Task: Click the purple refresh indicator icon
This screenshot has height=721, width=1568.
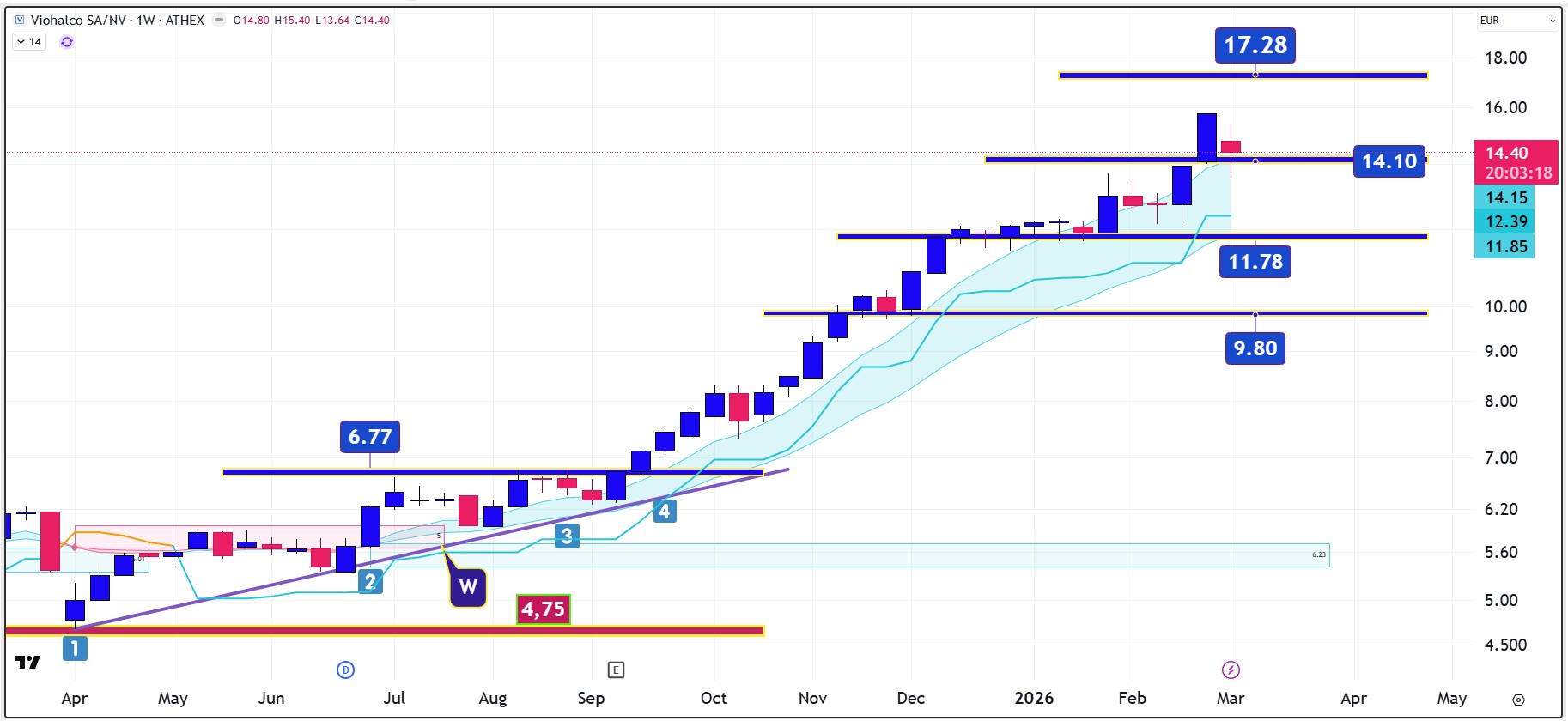Action: pos(67,42)
